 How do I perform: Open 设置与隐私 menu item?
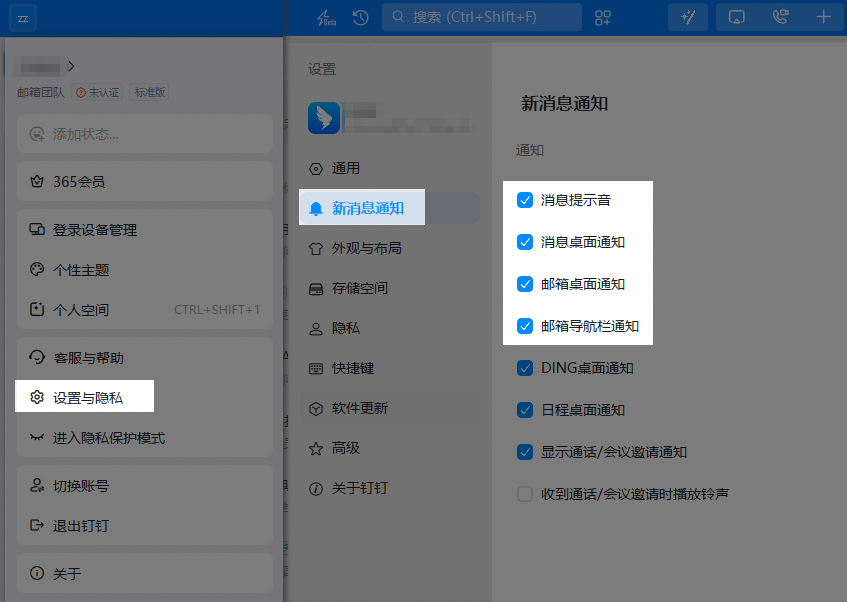tap(87, 397)
